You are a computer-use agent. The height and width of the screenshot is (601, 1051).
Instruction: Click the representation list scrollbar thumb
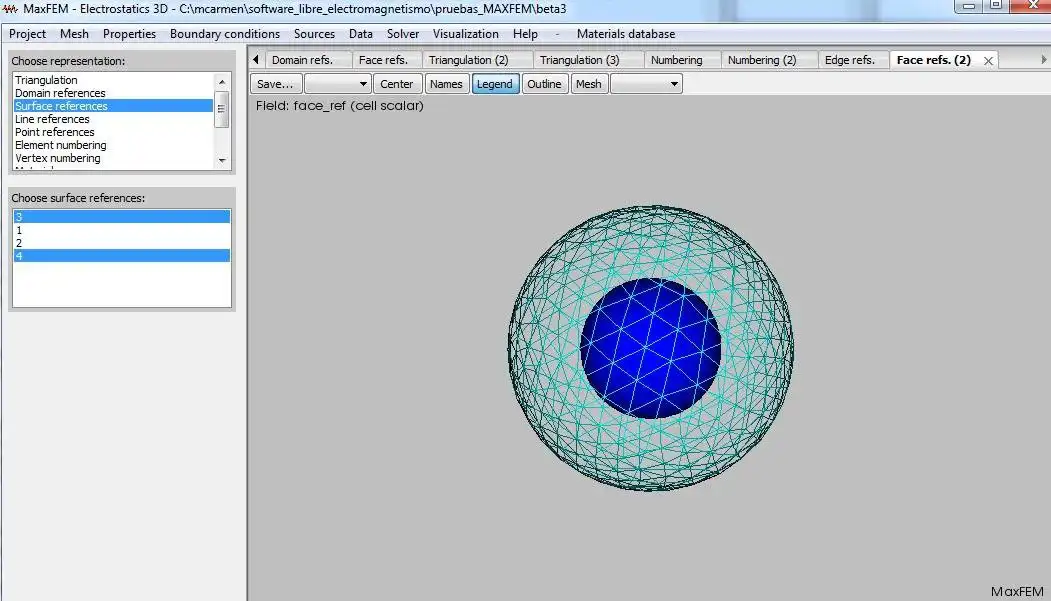[x=222, y=109]
